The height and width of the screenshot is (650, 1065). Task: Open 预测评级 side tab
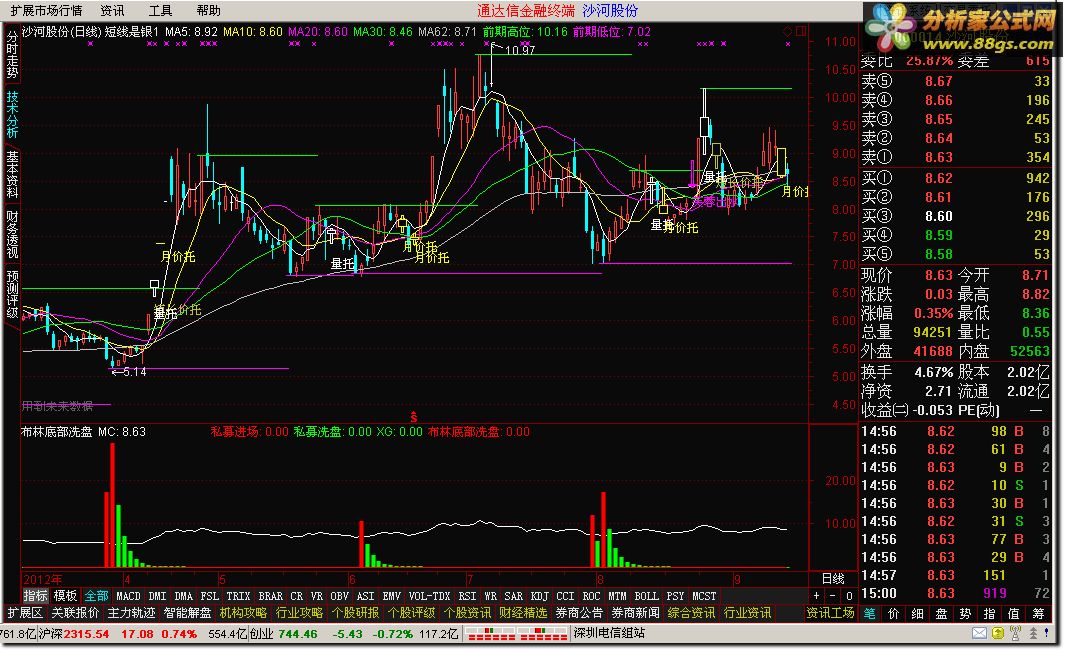coord(12,294)
